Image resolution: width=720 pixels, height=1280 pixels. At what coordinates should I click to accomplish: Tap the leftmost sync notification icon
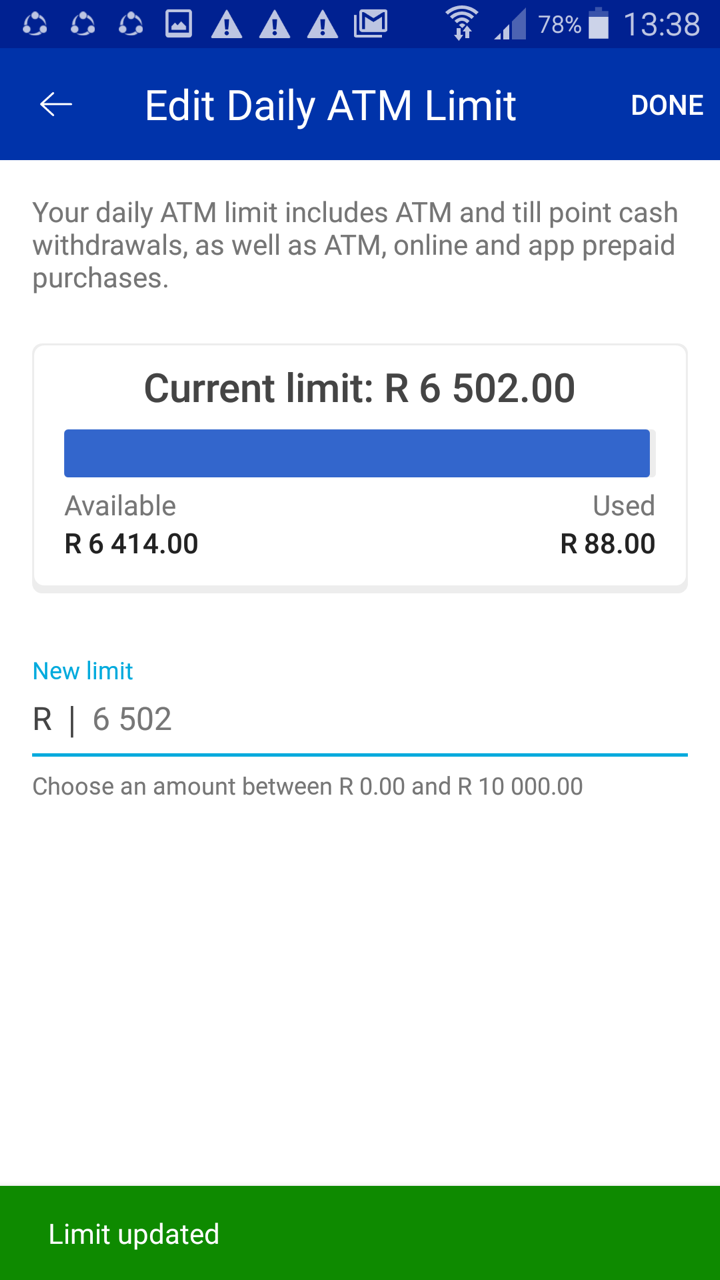35,24
